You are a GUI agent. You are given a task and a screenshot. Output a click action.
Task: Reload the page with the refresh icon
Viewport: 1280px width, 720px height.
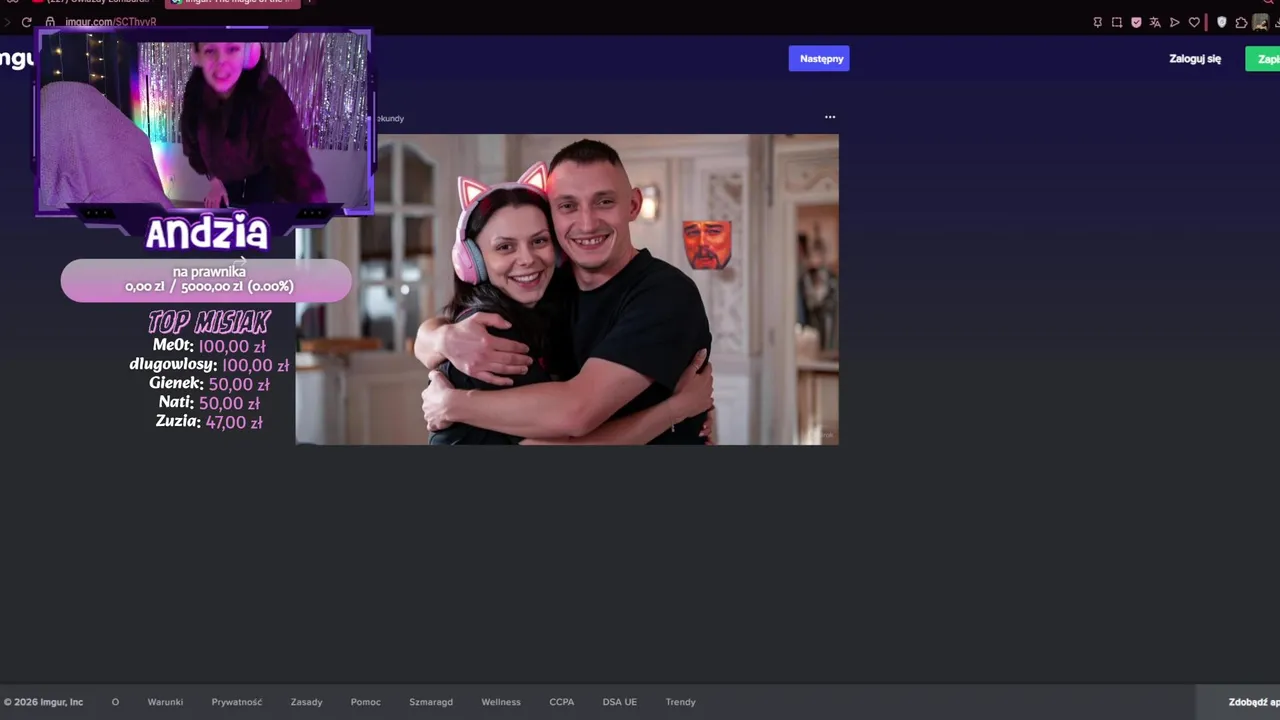[27, 22]
